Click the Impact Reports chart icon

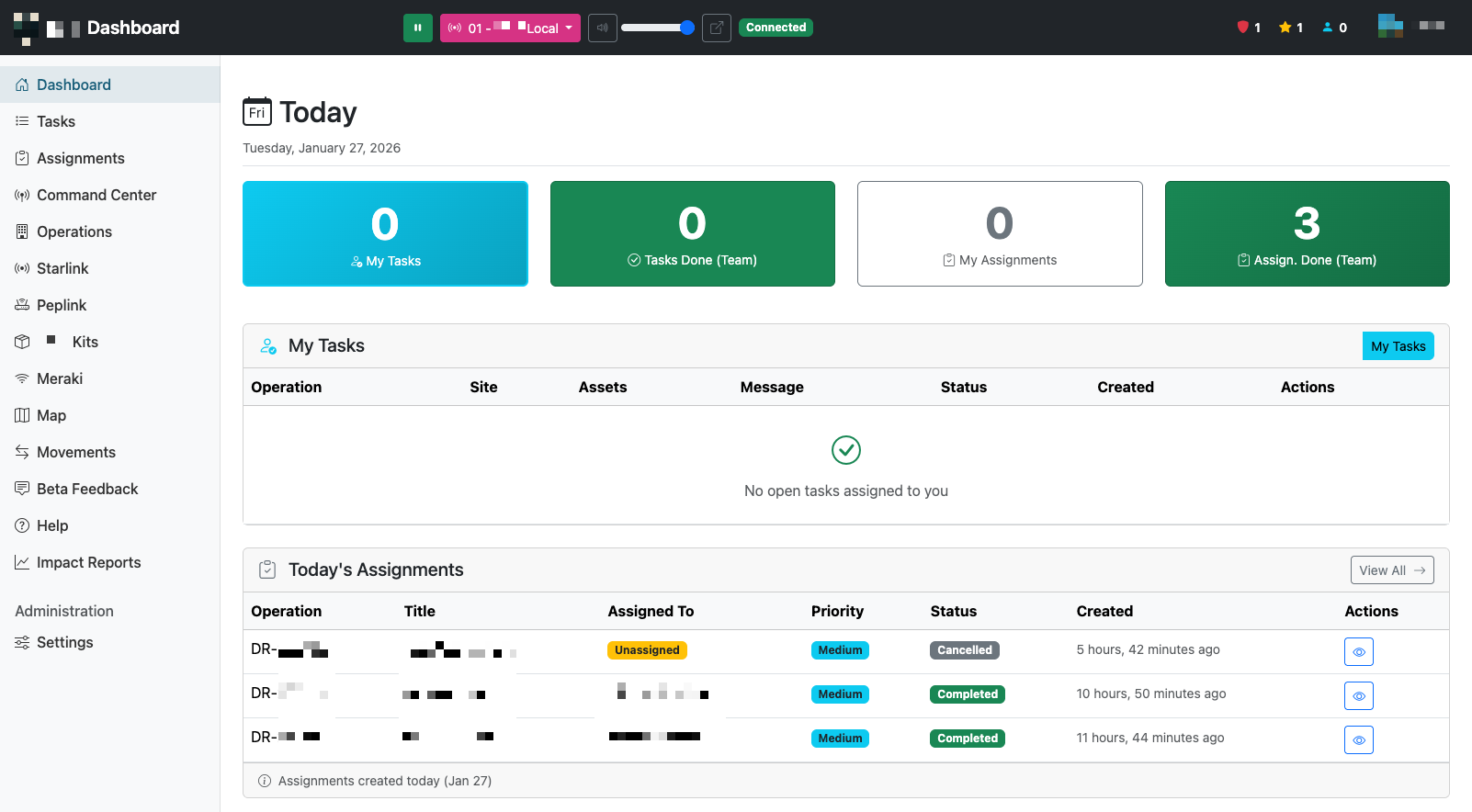(x=22, y=562)
